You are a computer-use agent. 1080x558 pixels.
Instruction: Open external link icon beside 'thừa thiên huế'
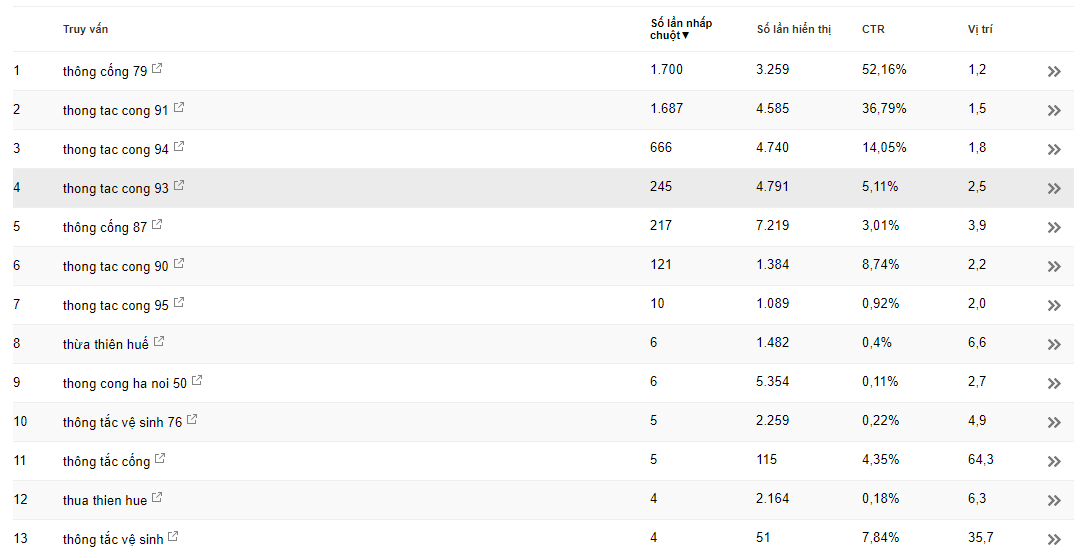[159, 341]
